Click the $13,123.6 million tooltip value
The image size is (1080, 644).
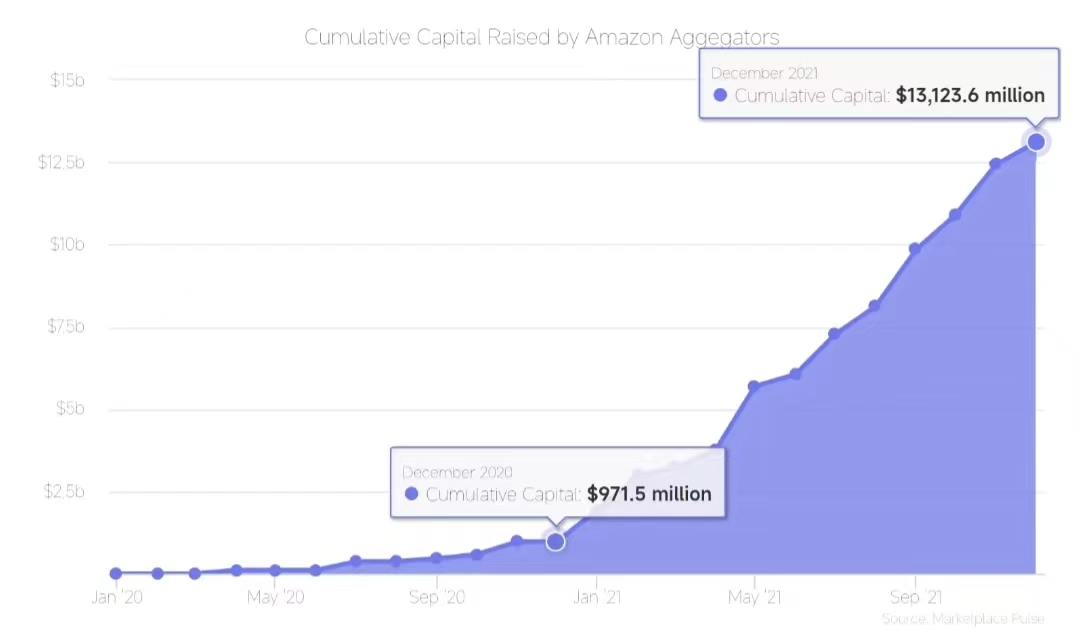tap(970, 96)
